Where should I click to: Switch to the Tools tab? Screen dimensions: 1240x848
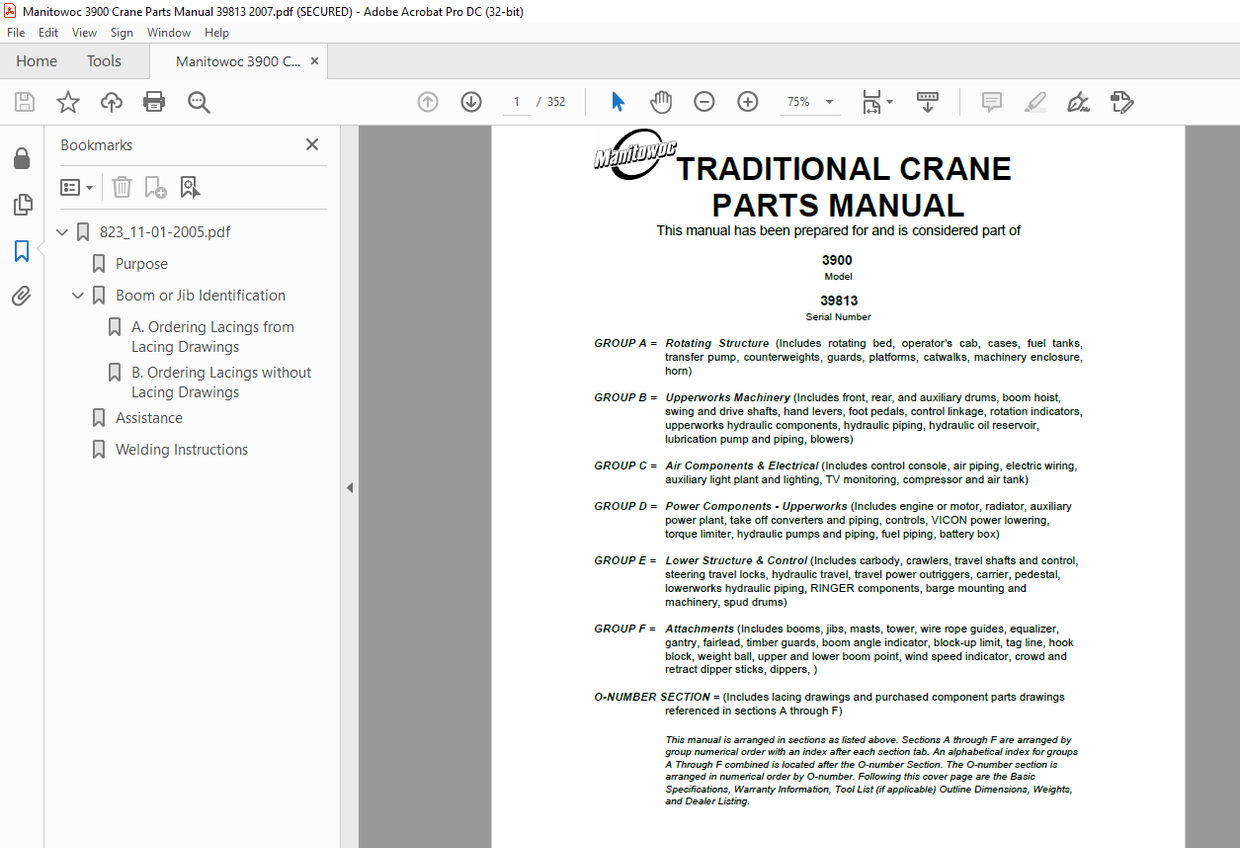104,61
